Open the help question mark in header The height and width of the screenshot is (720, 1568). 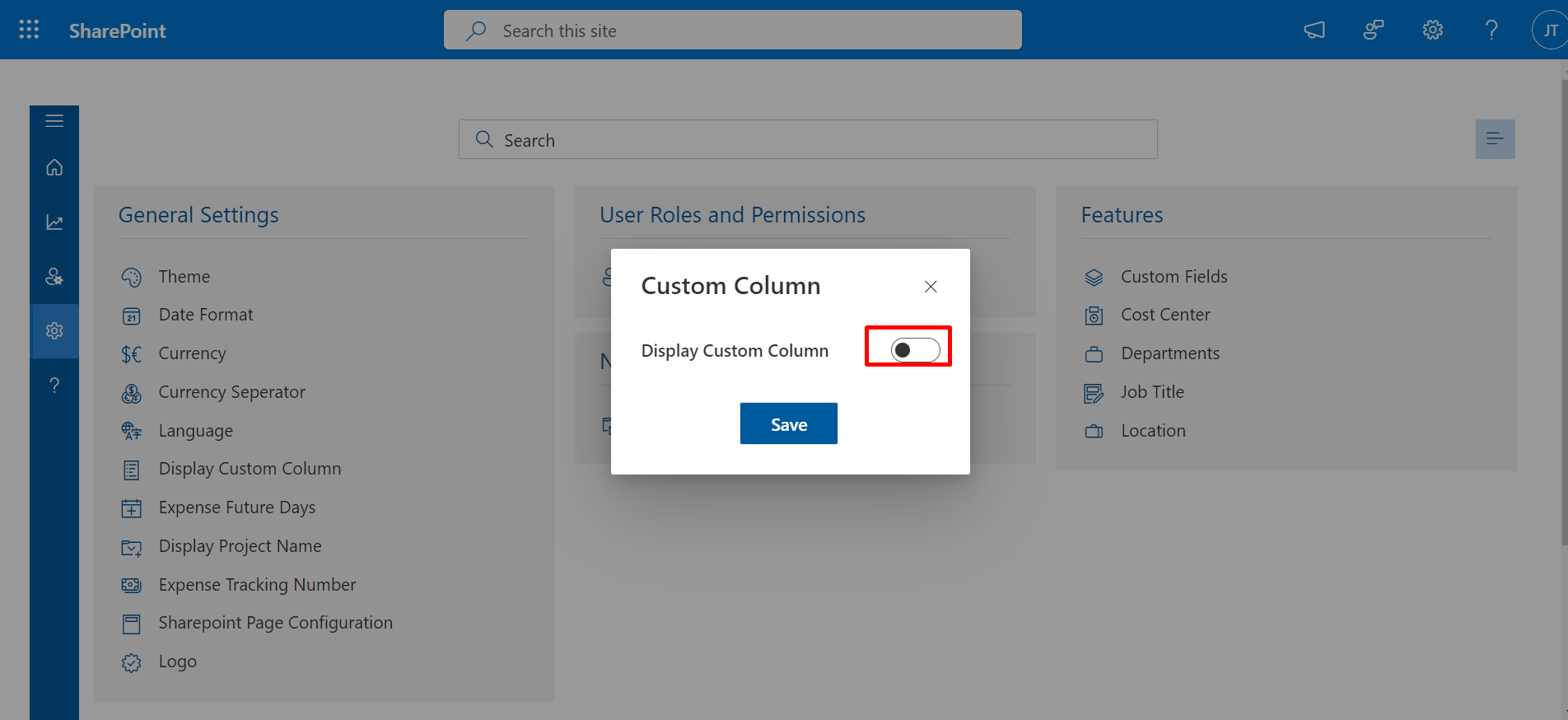click(1491, 30)
